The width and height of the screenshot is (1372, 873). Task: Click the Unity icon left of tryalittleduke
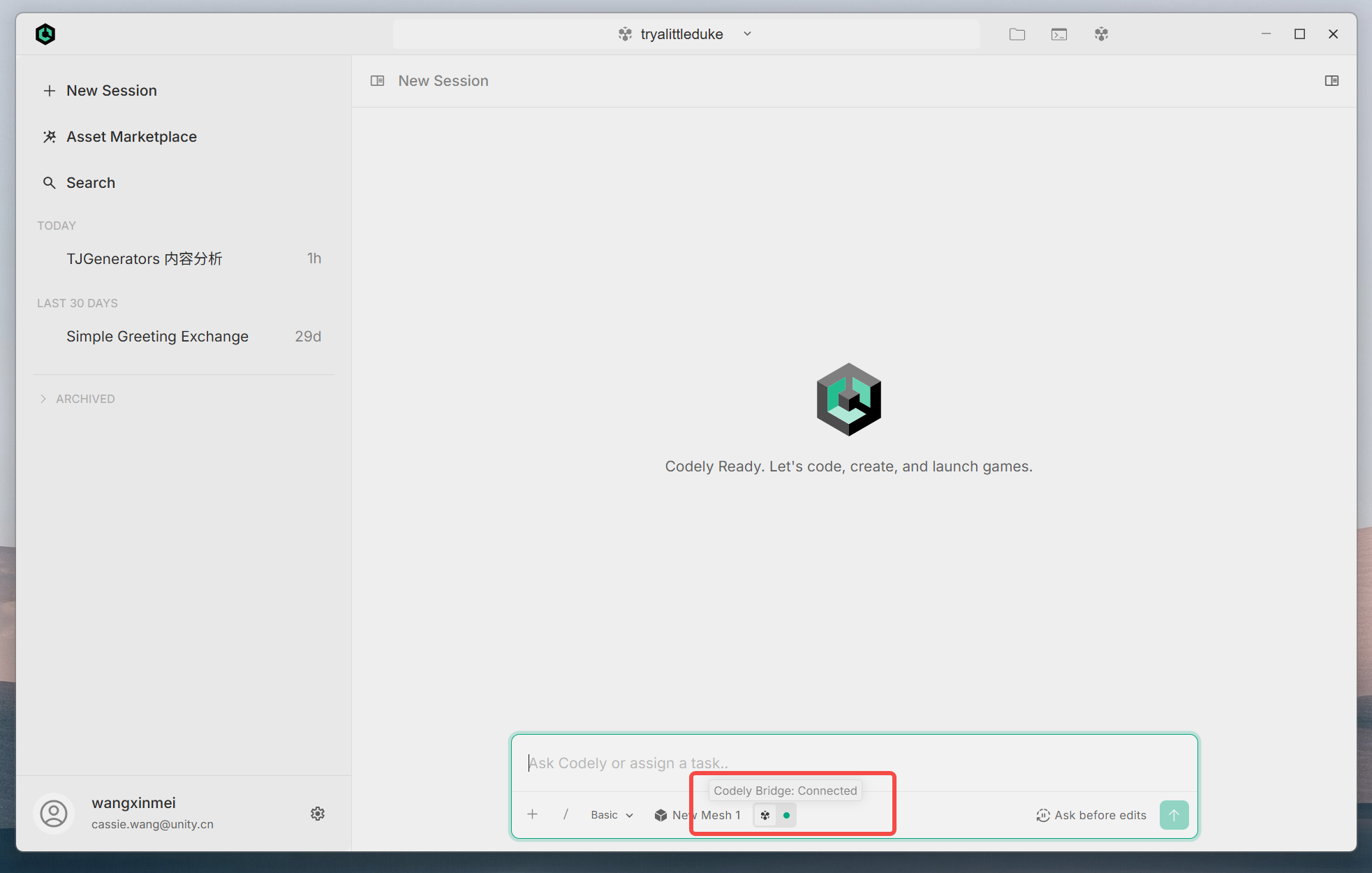(x=625, y=34)
